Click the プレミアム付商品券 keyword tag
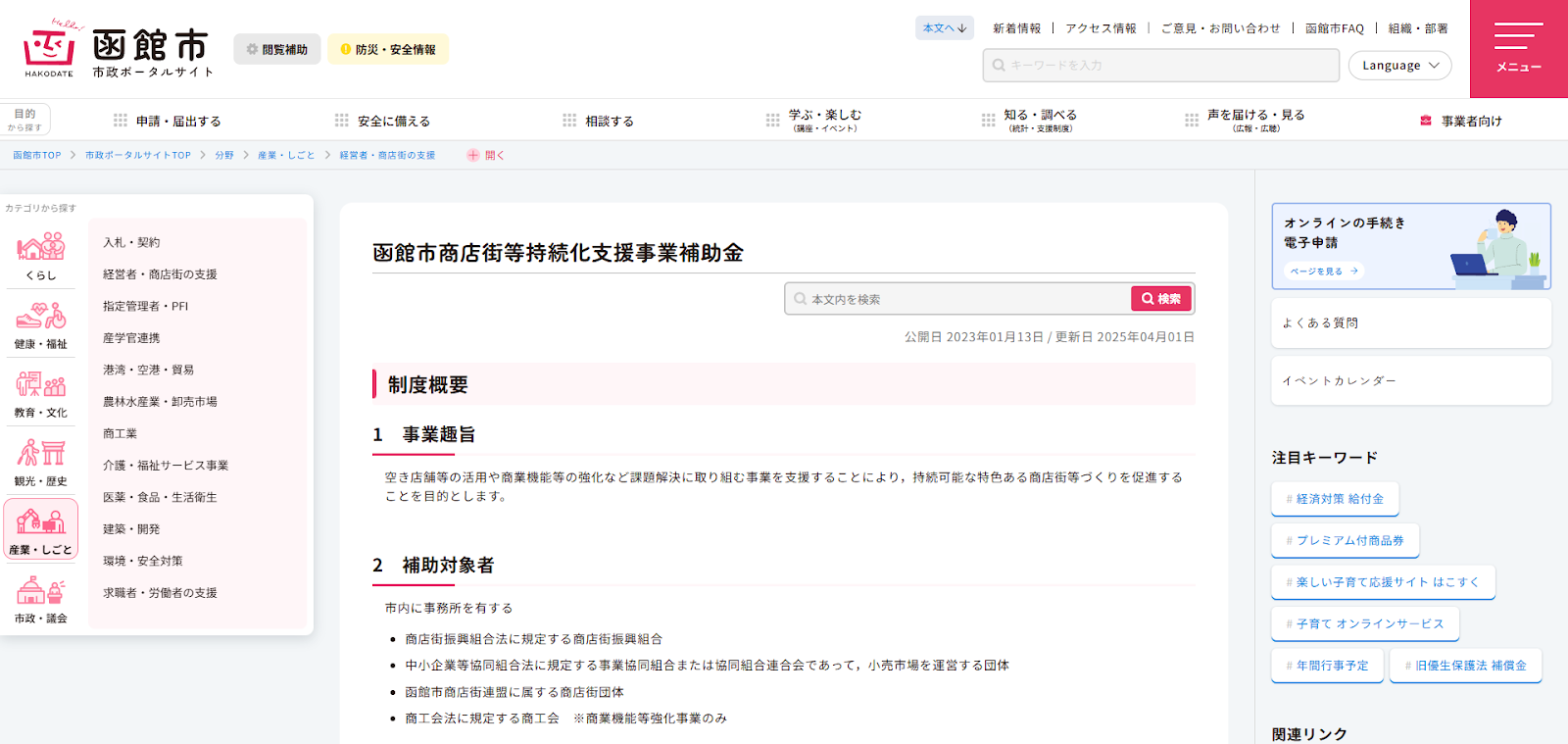1568x744 pixels. [1345, 540]
